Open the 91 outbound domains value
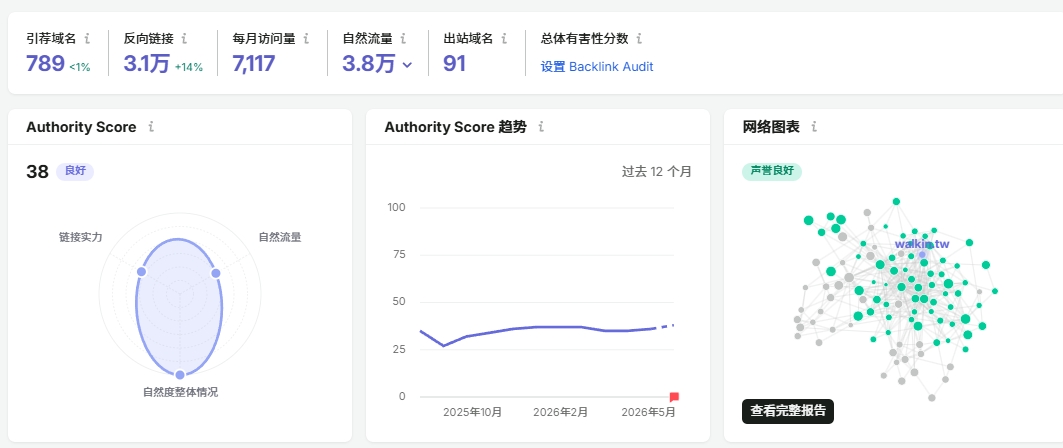This screenshot has width=1063, height=448. 454,64
